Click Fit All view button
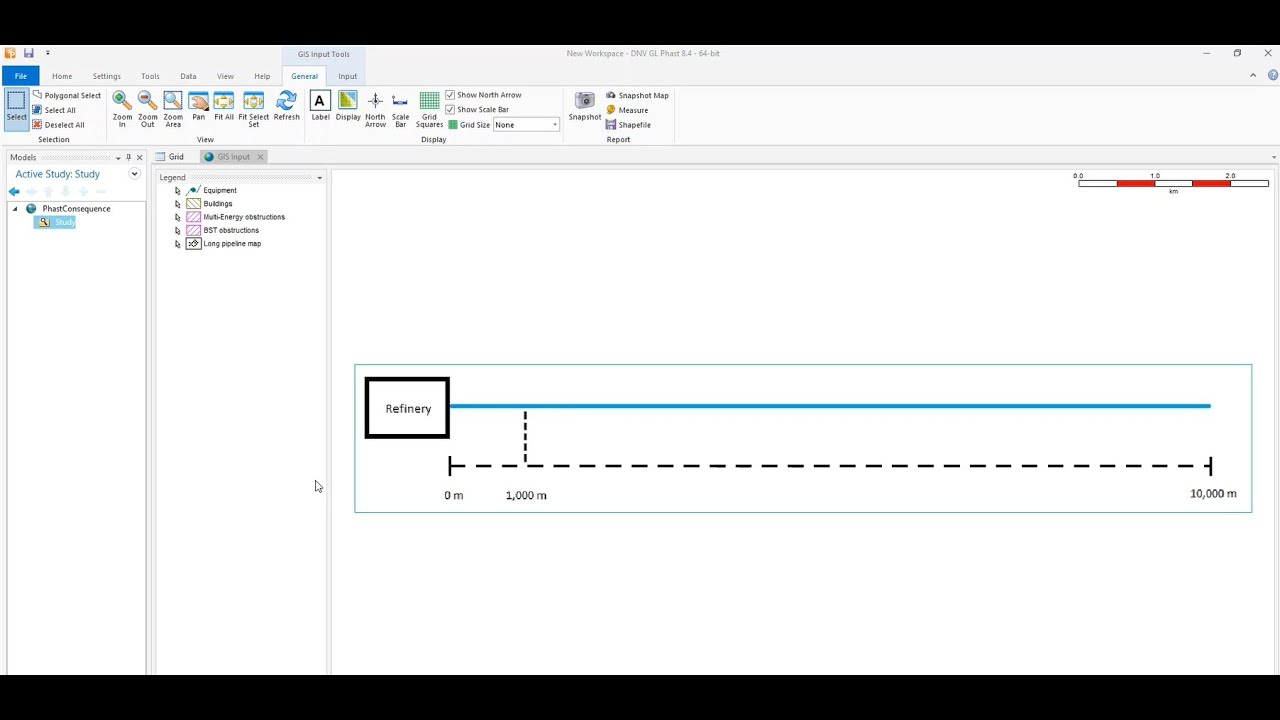 click(x=224, y=108)
